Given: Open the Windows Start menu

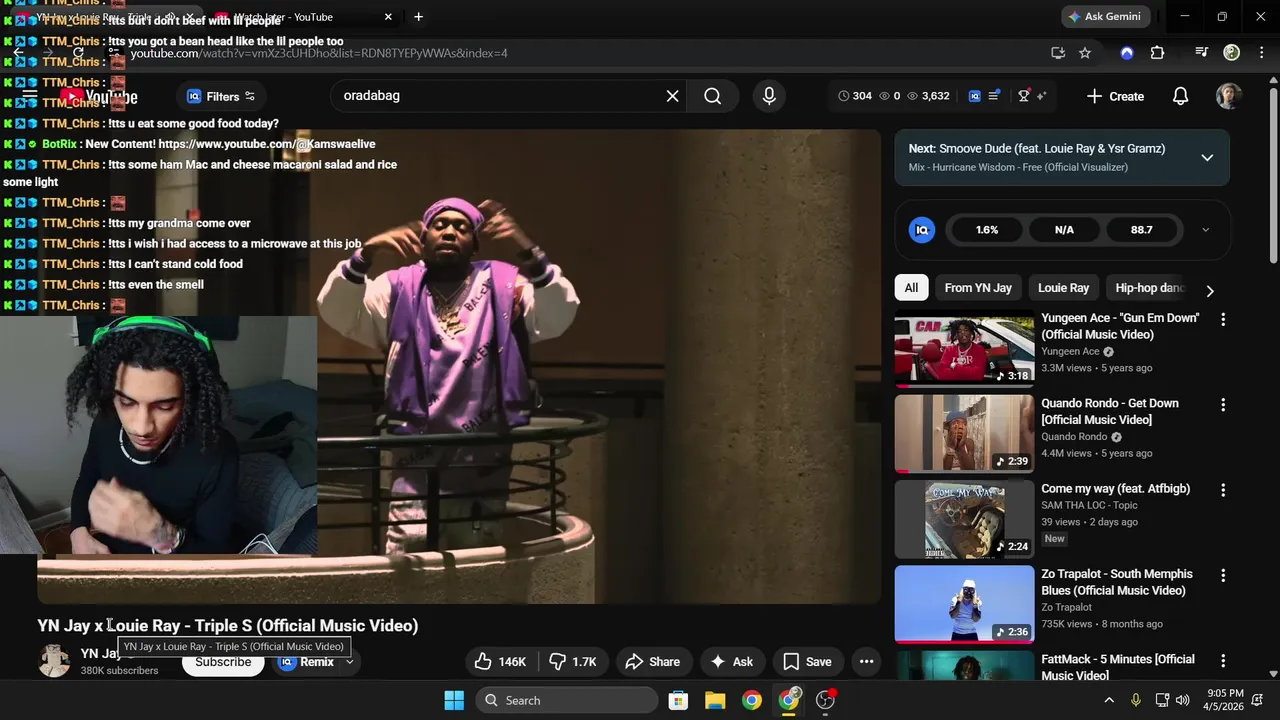Looking at the screenshot, I should tap(454, 700).
